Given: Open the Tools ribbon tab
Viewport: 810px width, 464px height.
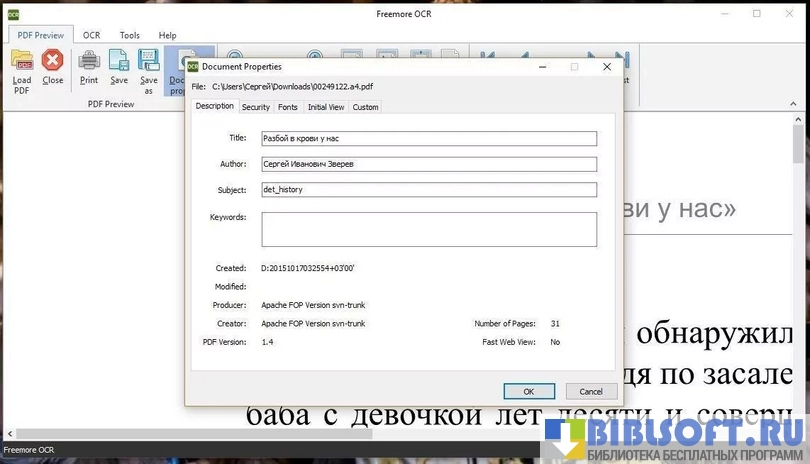Looking at the screenshot, I should pos(130,35).
